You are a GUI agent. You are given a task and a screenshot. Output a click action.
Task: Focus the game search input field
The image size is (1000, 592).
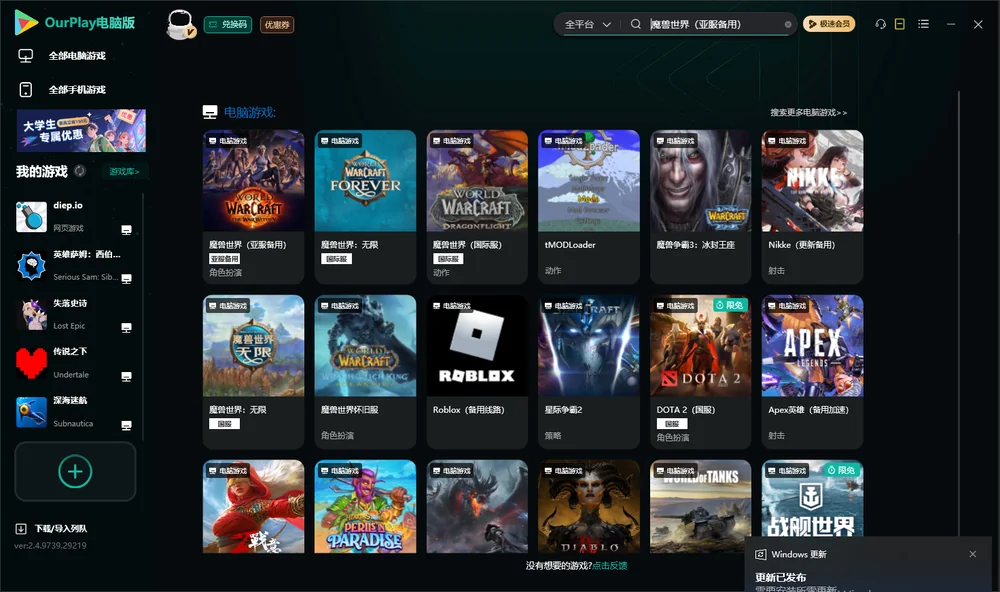click(x=714, y=24)
